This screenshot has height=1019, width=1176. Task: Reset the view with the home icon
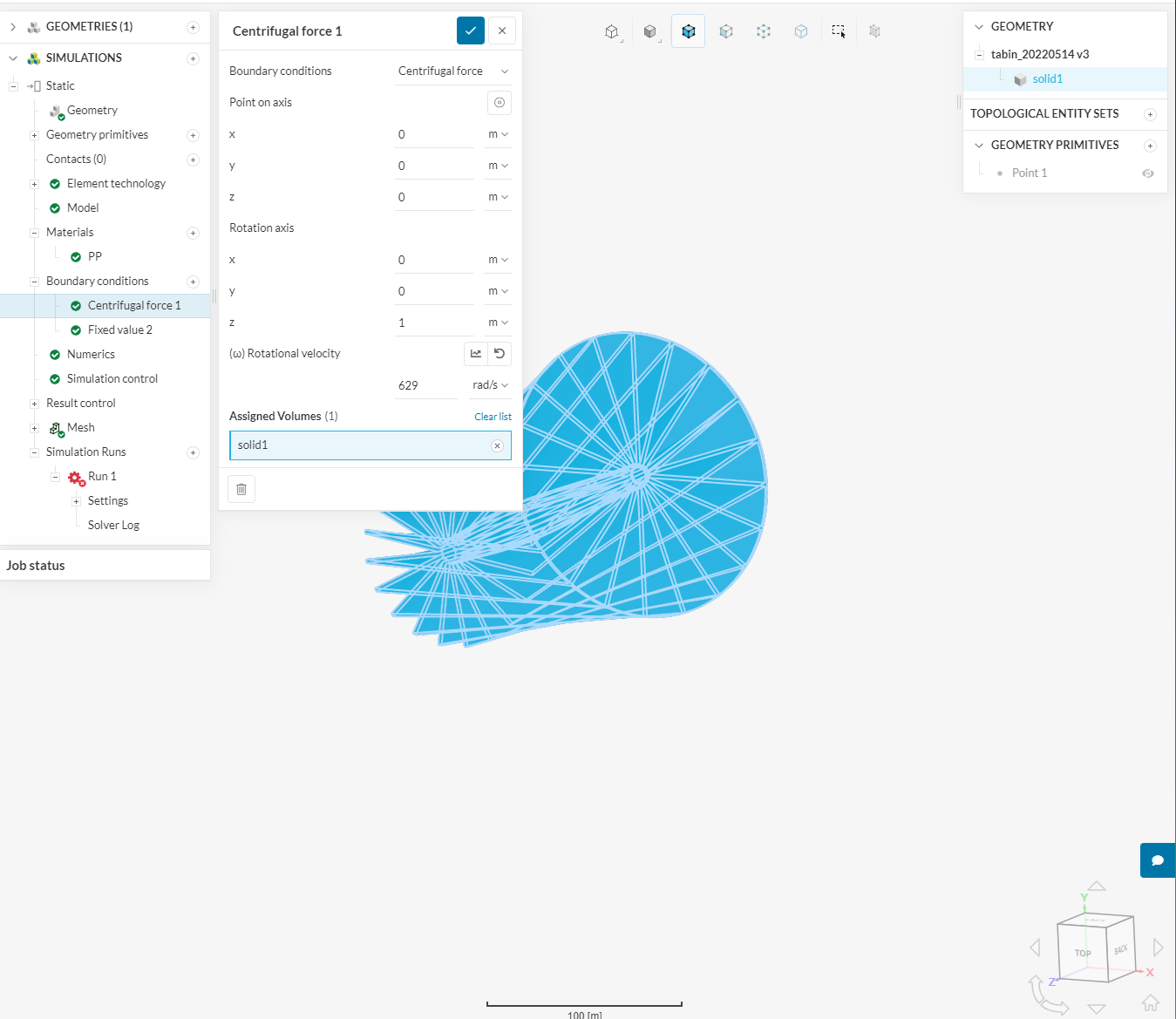pos(1151,1002)
